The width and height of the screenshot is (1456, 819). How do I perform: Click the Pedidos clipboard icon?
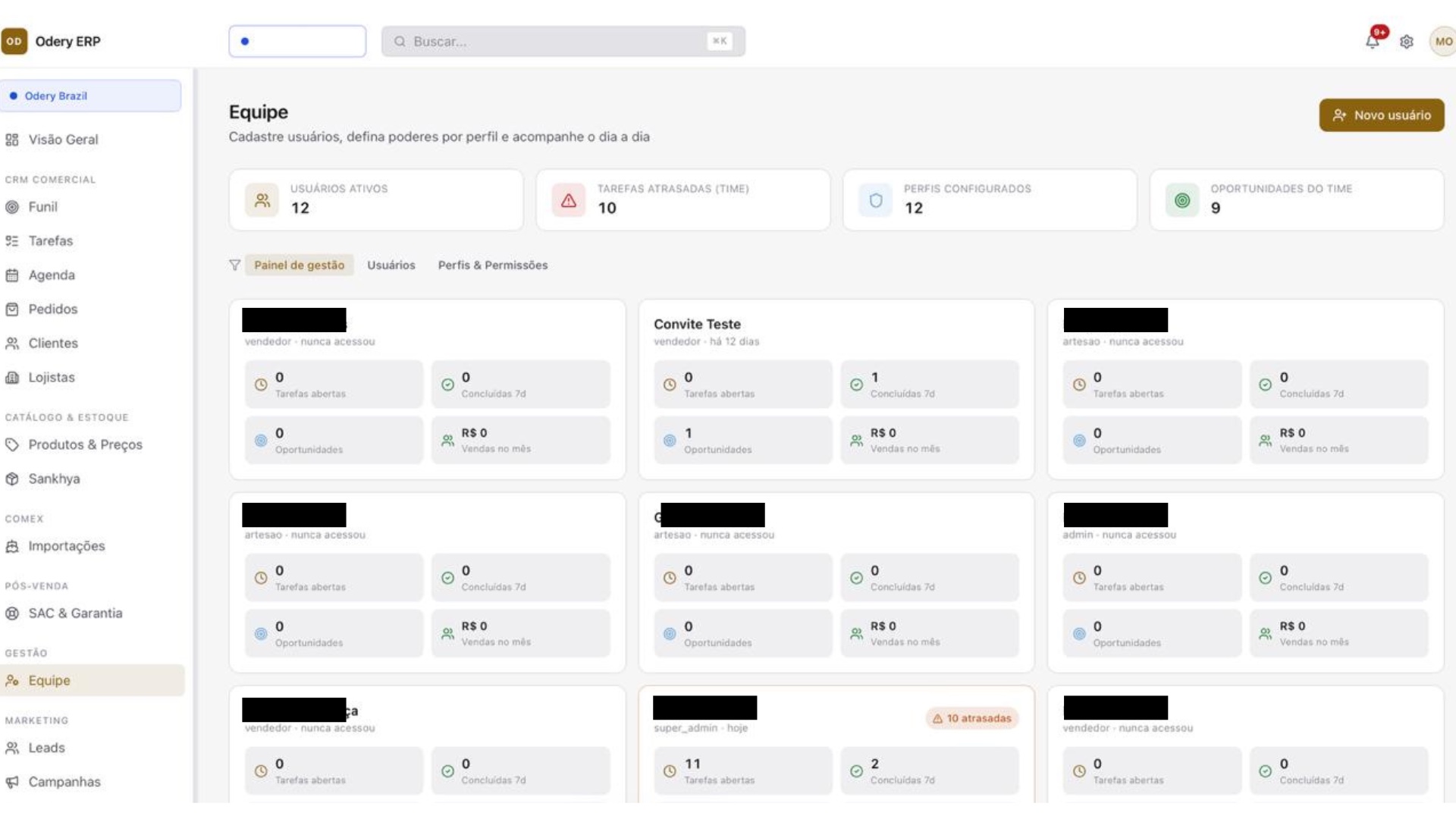[x=12, y=309]
